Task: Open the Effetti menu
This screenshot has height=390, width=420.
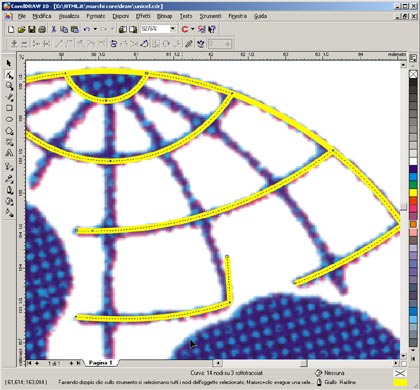Action: [x=143, y=16]
